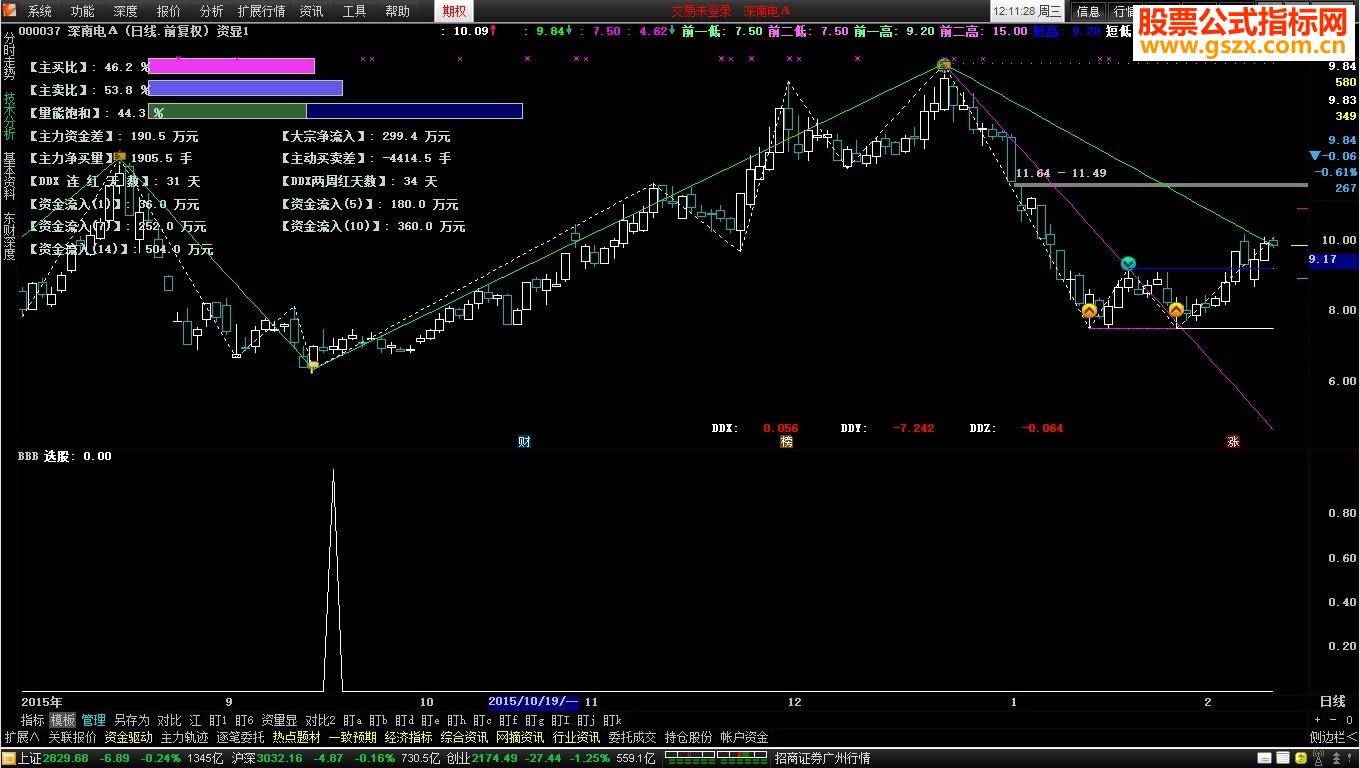Click the 日线 period selector

point(1333,702)
